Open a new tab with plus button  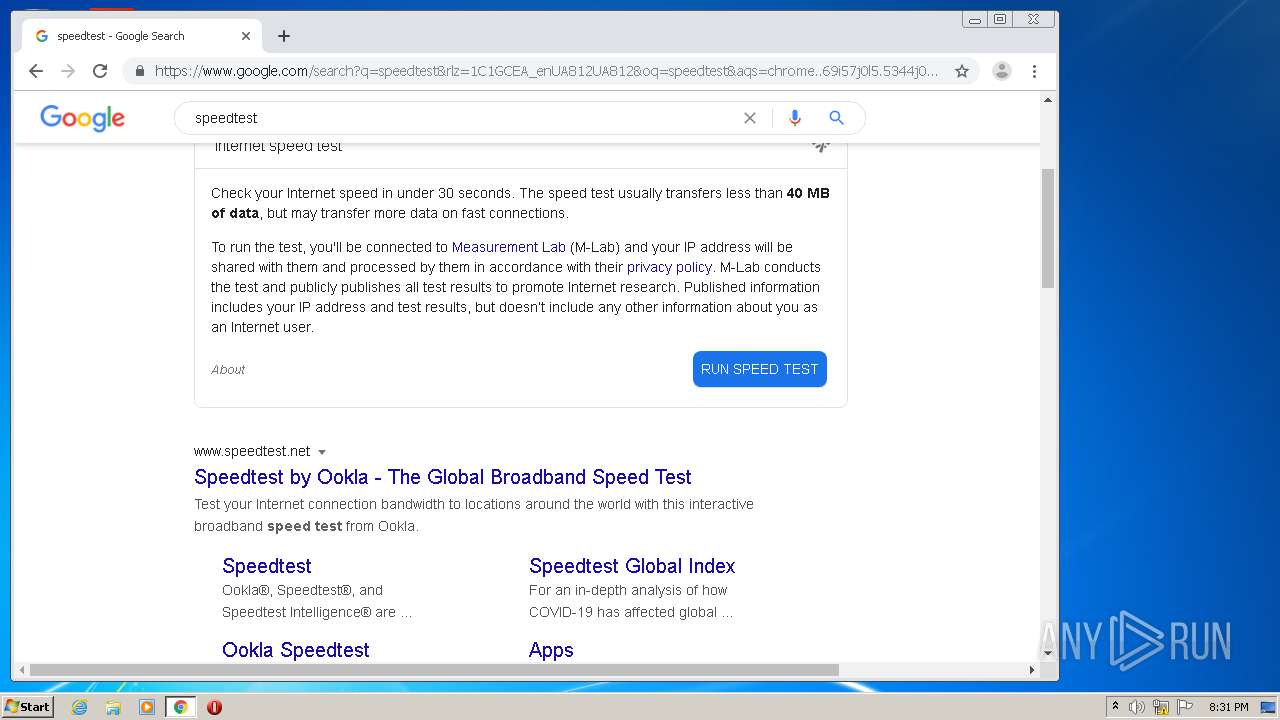(284, 36)
